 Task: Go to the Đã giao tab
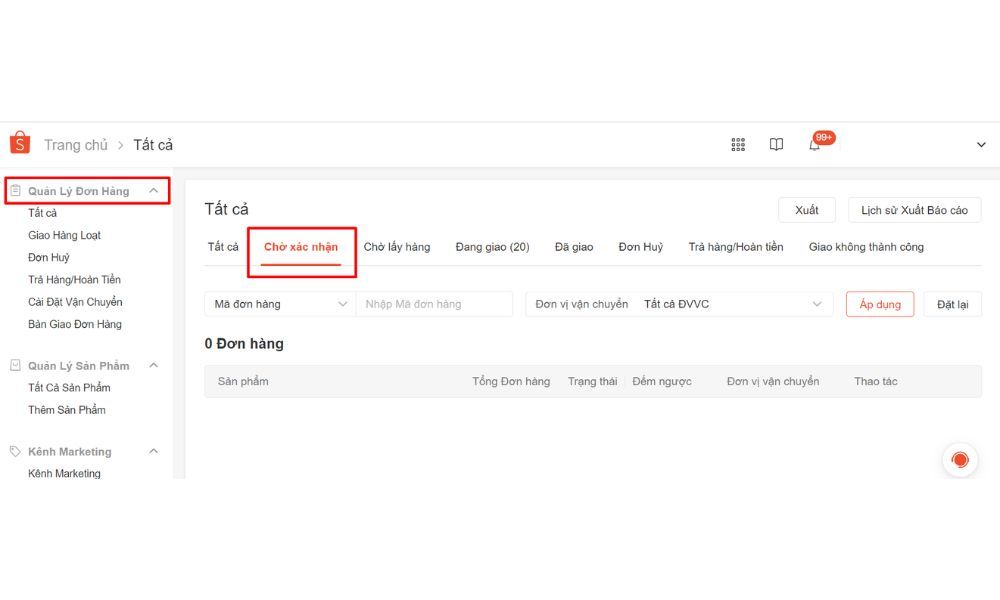[574, 247]
